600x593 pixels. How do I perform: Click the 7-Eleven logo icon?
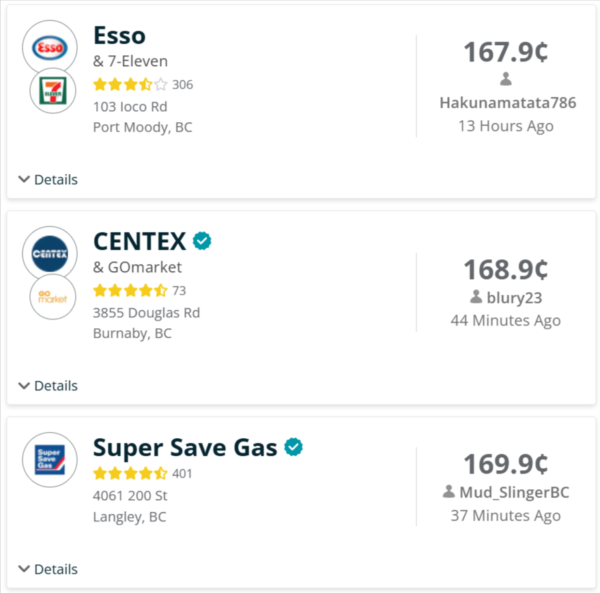53,91
